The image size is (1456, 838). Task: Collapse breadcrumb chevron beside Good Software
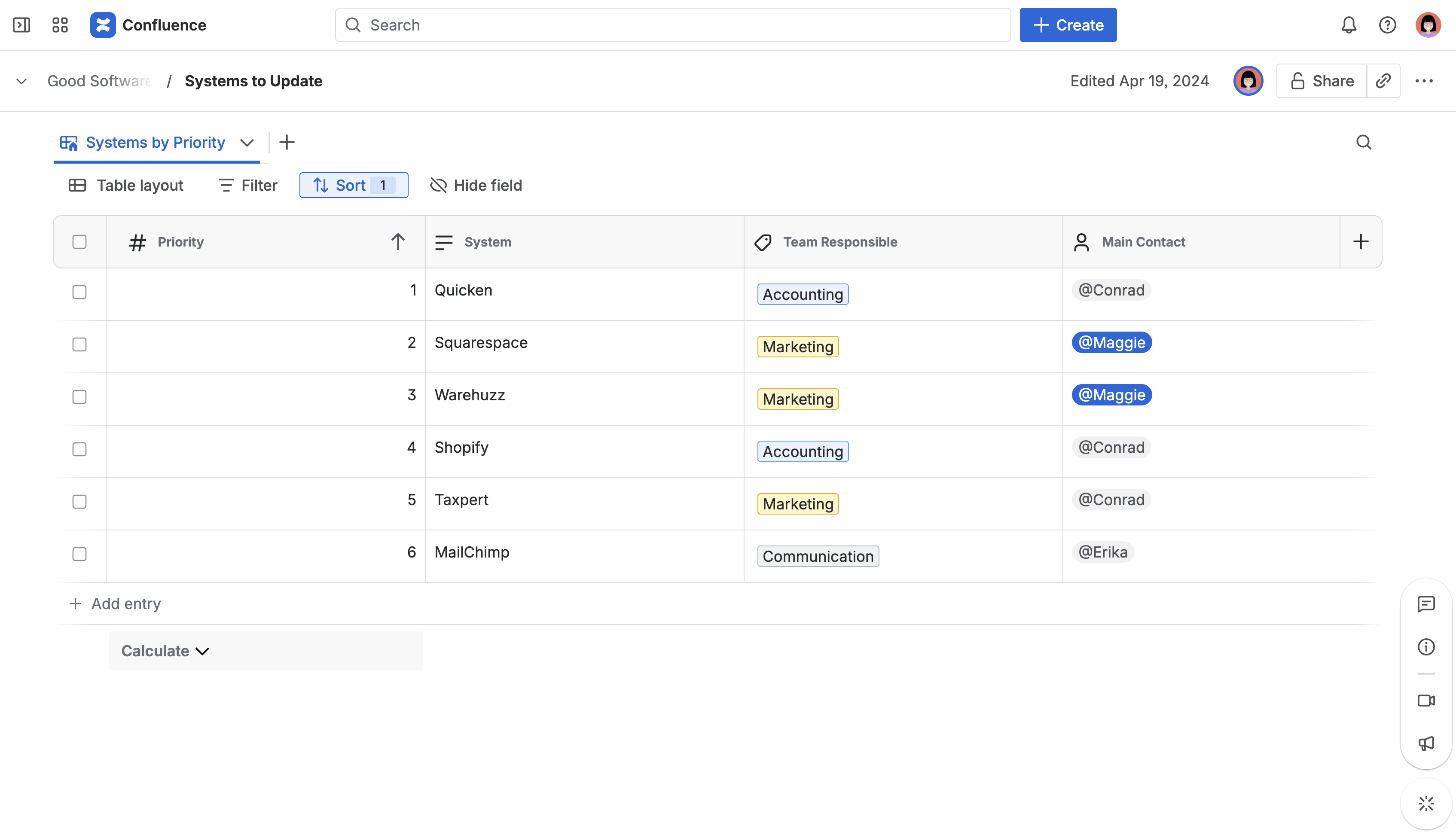coord(21,81)
